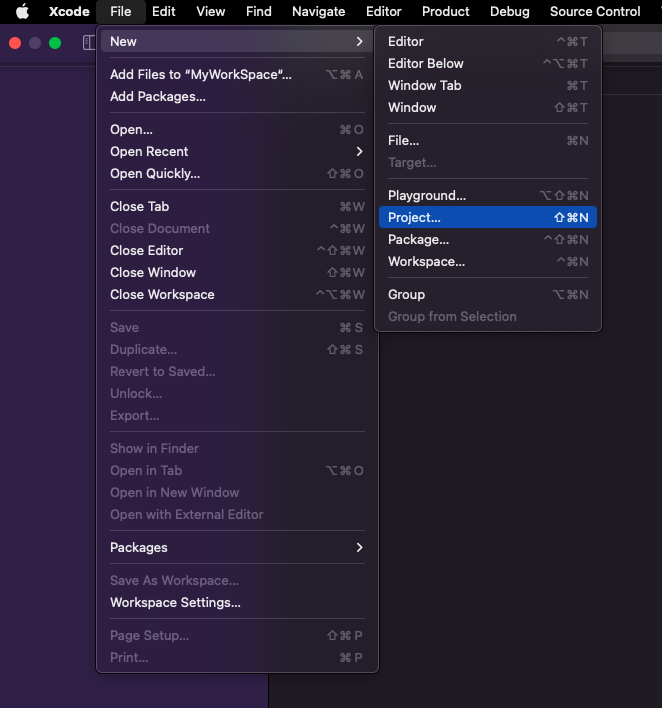Viewport: 662px width, 708px height.
Task: Choose Close Workspace
Action: [x=237, y=295]
